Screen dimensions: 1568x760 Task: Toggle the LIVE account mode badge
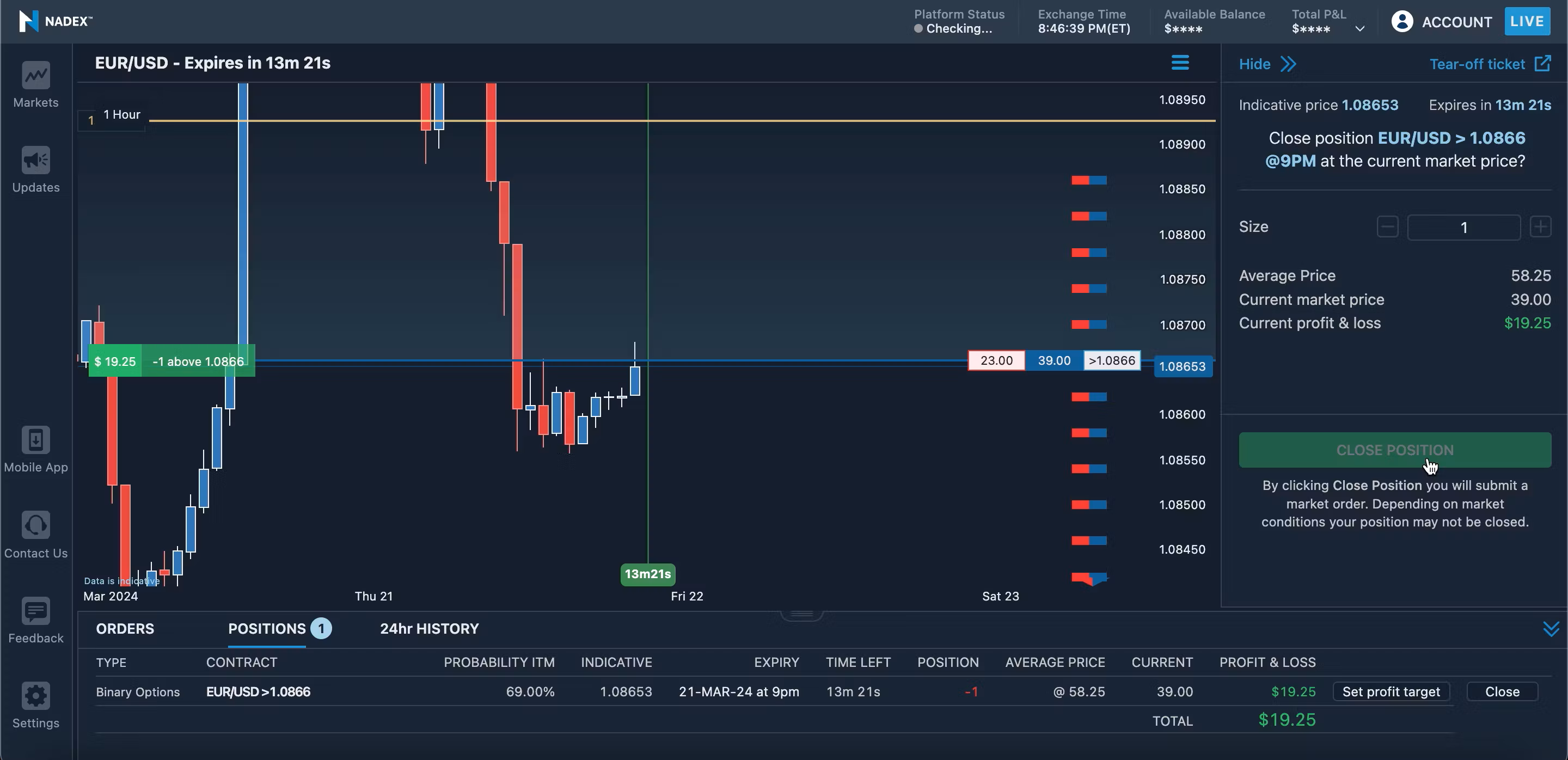click(1527, 22)
